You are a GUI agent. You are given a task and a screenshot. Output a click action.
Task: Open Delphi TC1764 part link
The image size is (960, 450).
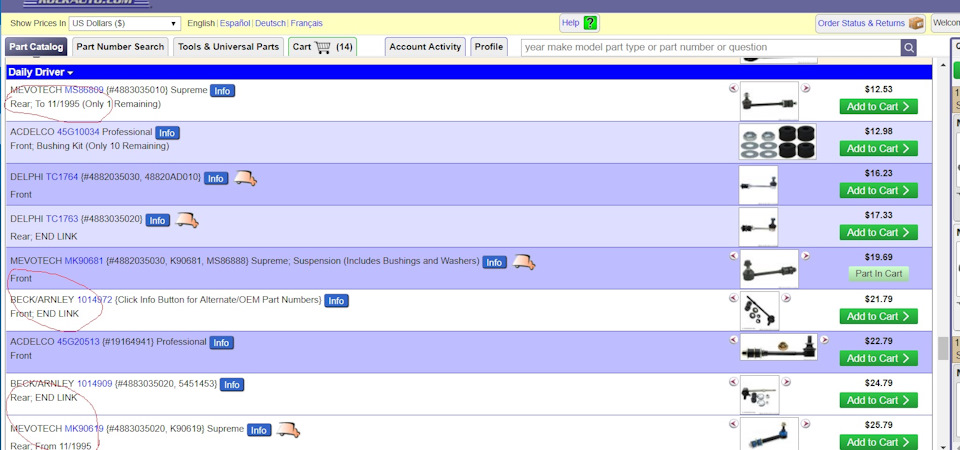(62, 177)
